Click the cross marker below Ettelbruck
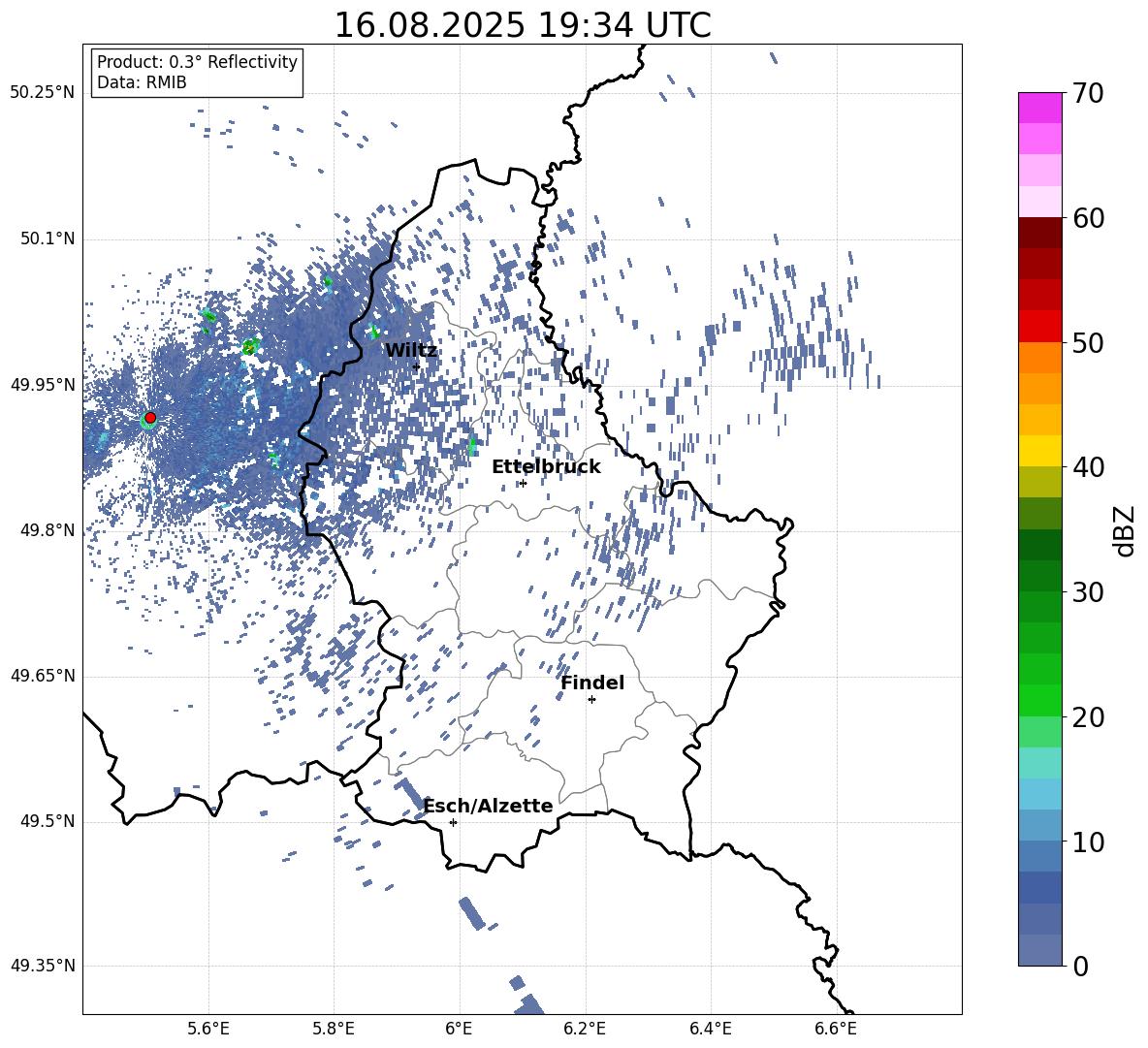The height and width of the screenshot is (1048, 1148). [x=523, y=483]
